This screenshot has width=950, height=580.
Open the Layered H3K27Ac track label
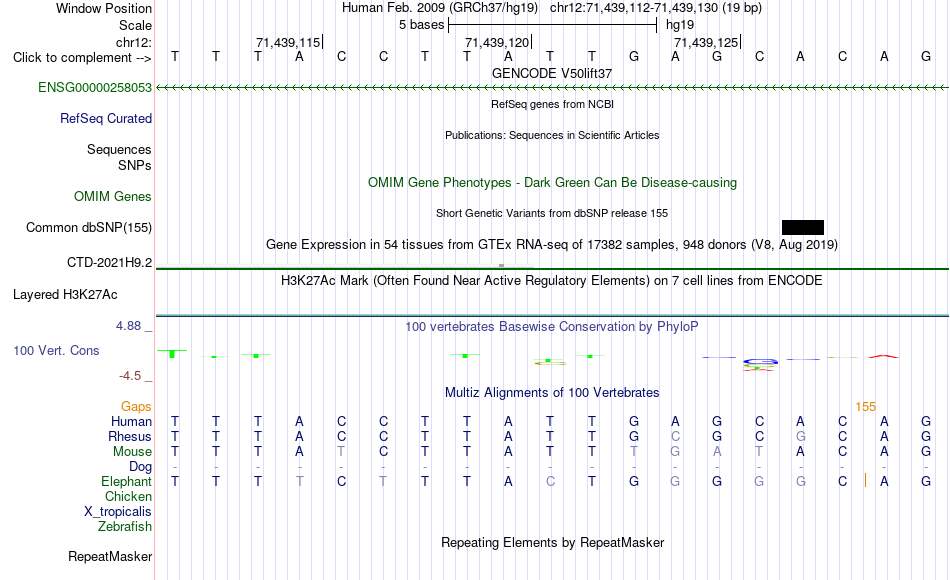point(65,295)
